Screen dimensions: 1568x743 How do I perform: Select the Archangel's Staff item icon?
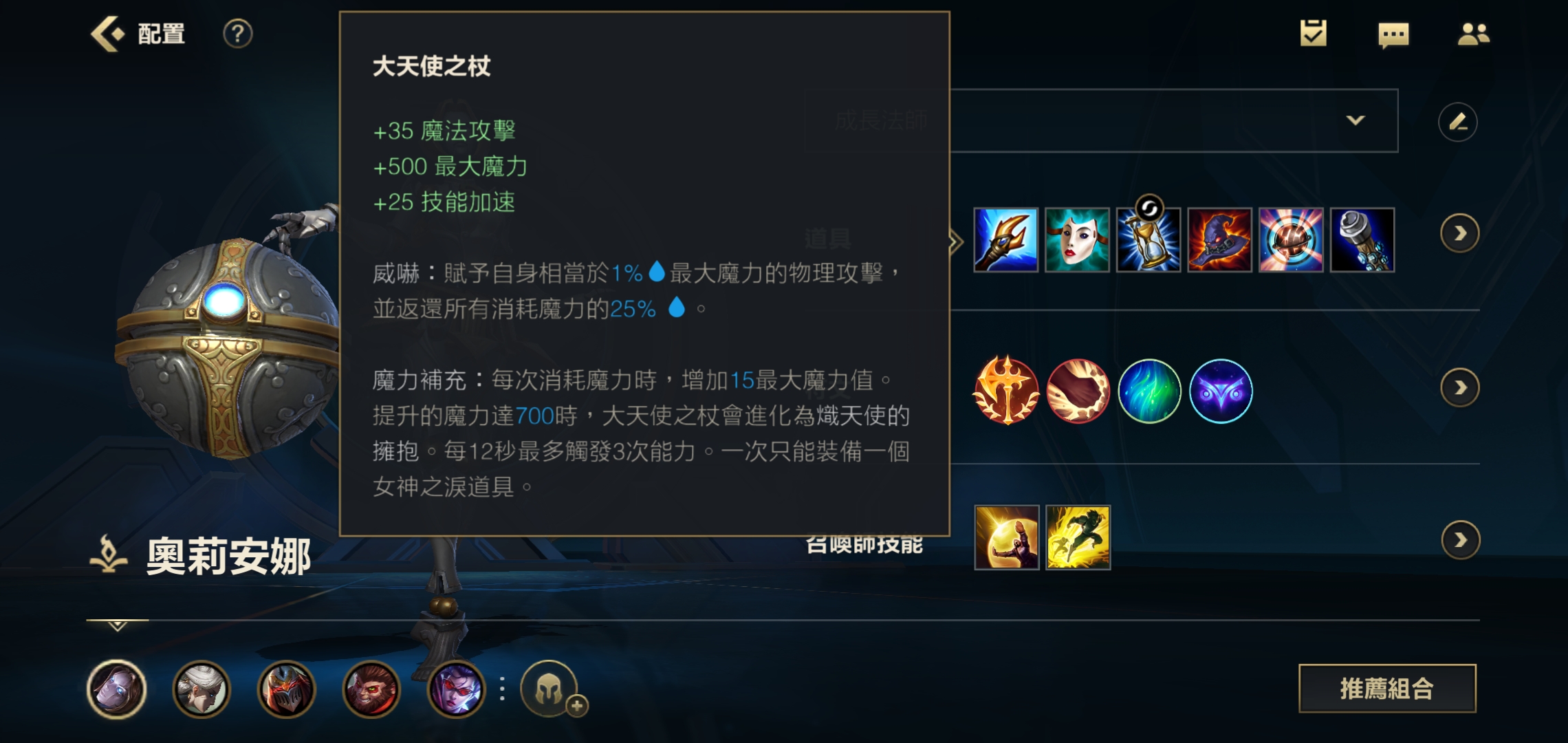click(1005, 240)
